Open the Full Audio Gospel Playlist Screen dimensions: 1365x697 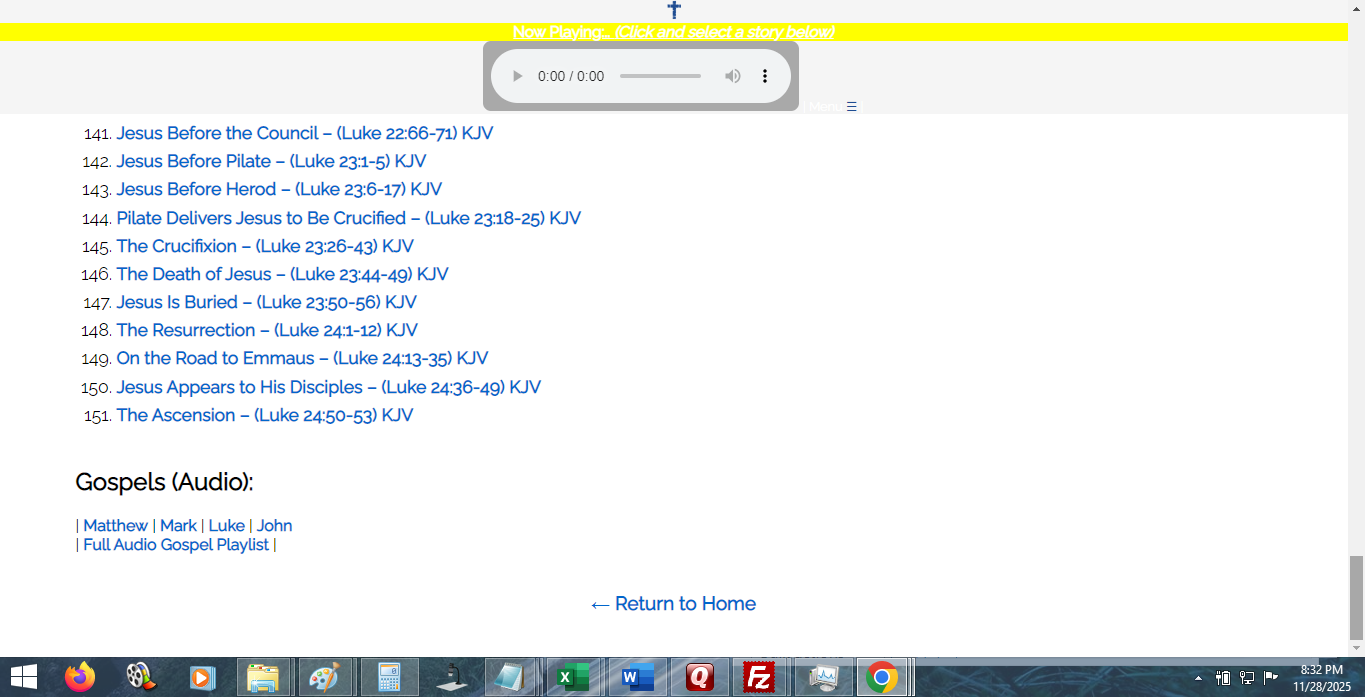[176, 545]
